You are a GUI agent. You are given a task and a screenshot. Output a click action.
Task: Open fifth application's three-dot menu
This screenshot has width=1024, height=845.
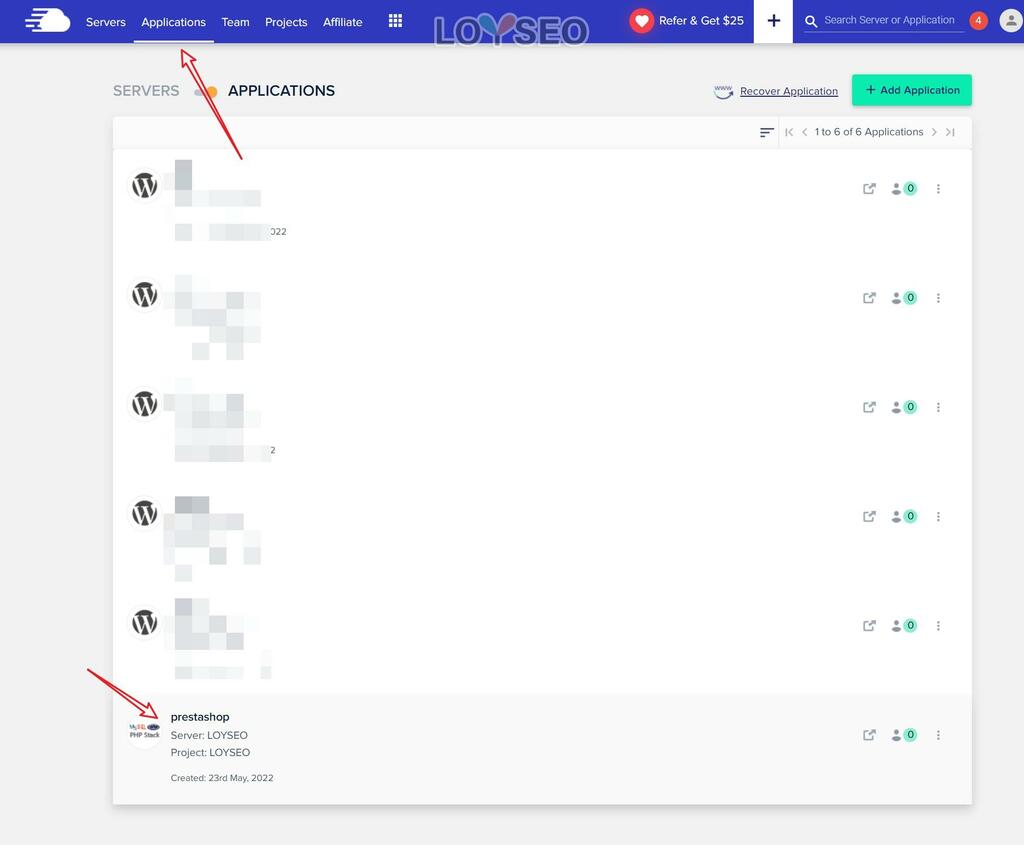coord(938,626)
